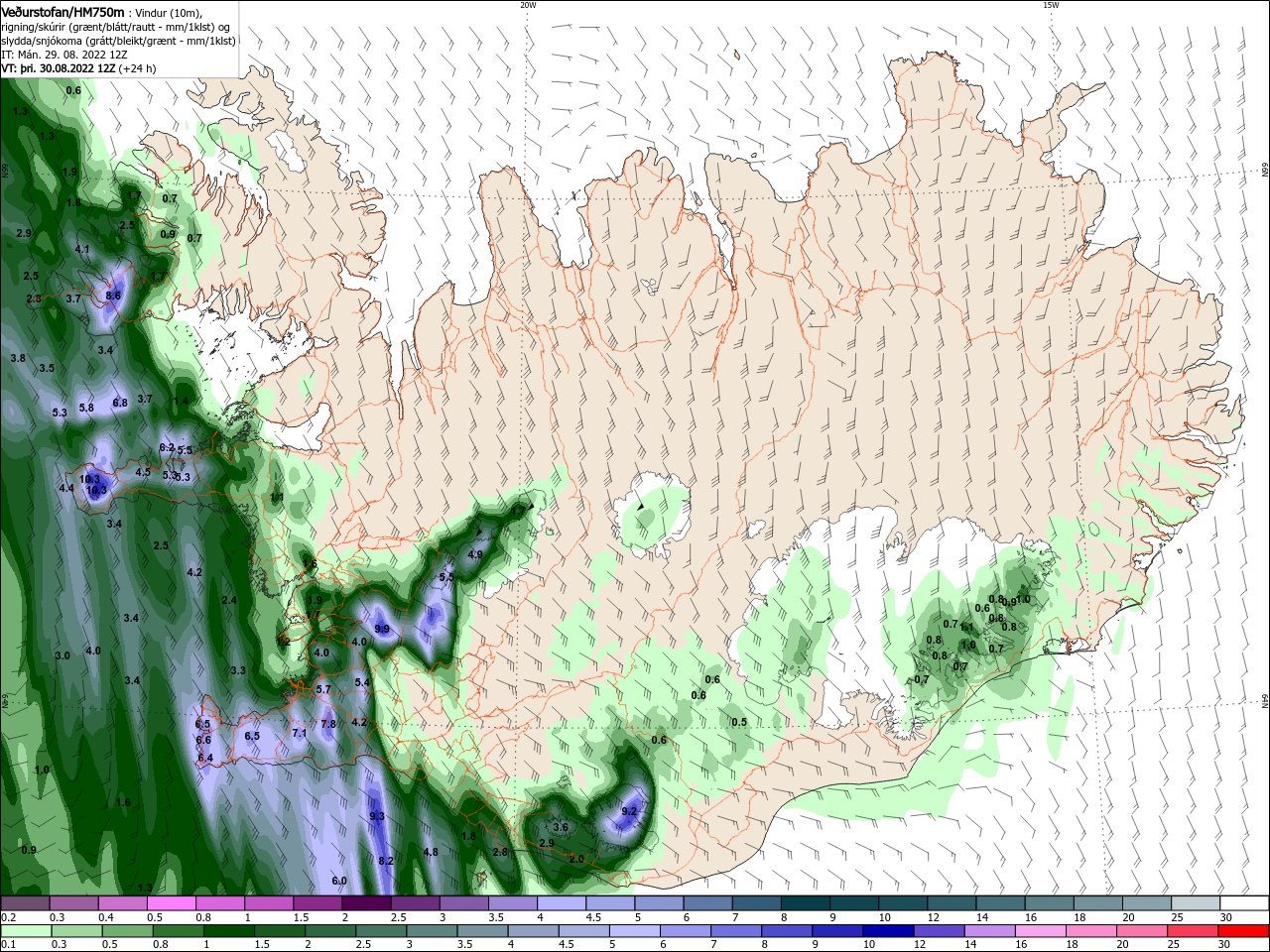Screen dimensions: 1270x952
Task: Click bottom legend swatch between 1 and 1.5
Action: (228, 931)
